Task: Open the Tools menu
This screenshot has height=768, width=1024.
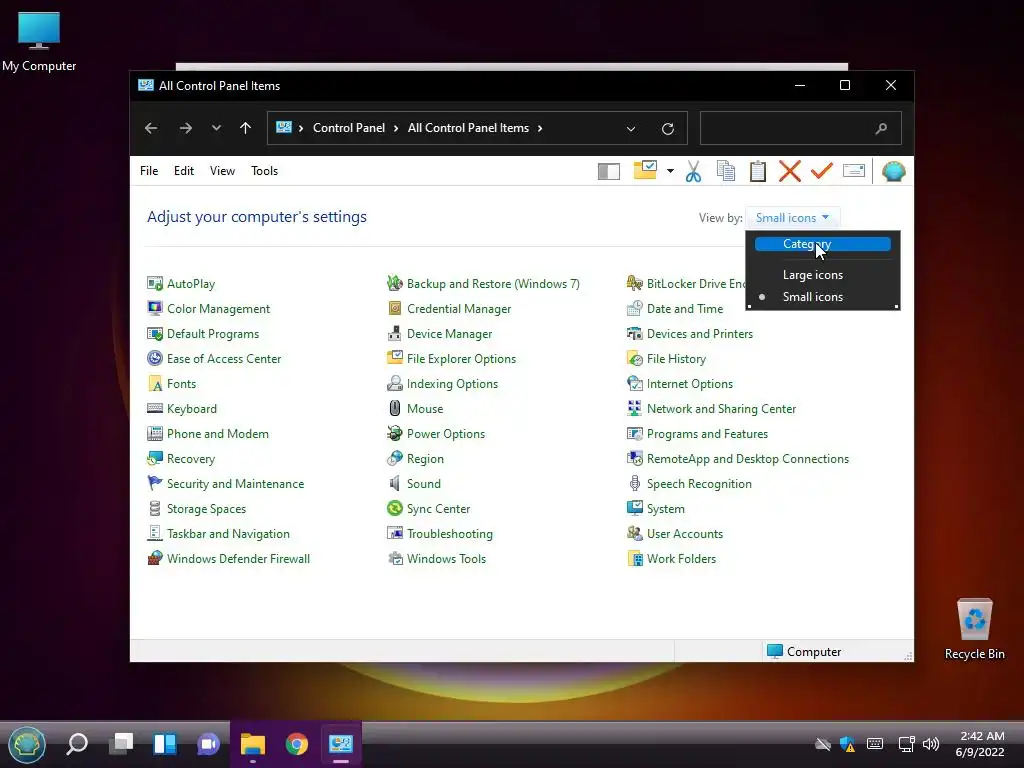Action: tap(264, 170)
